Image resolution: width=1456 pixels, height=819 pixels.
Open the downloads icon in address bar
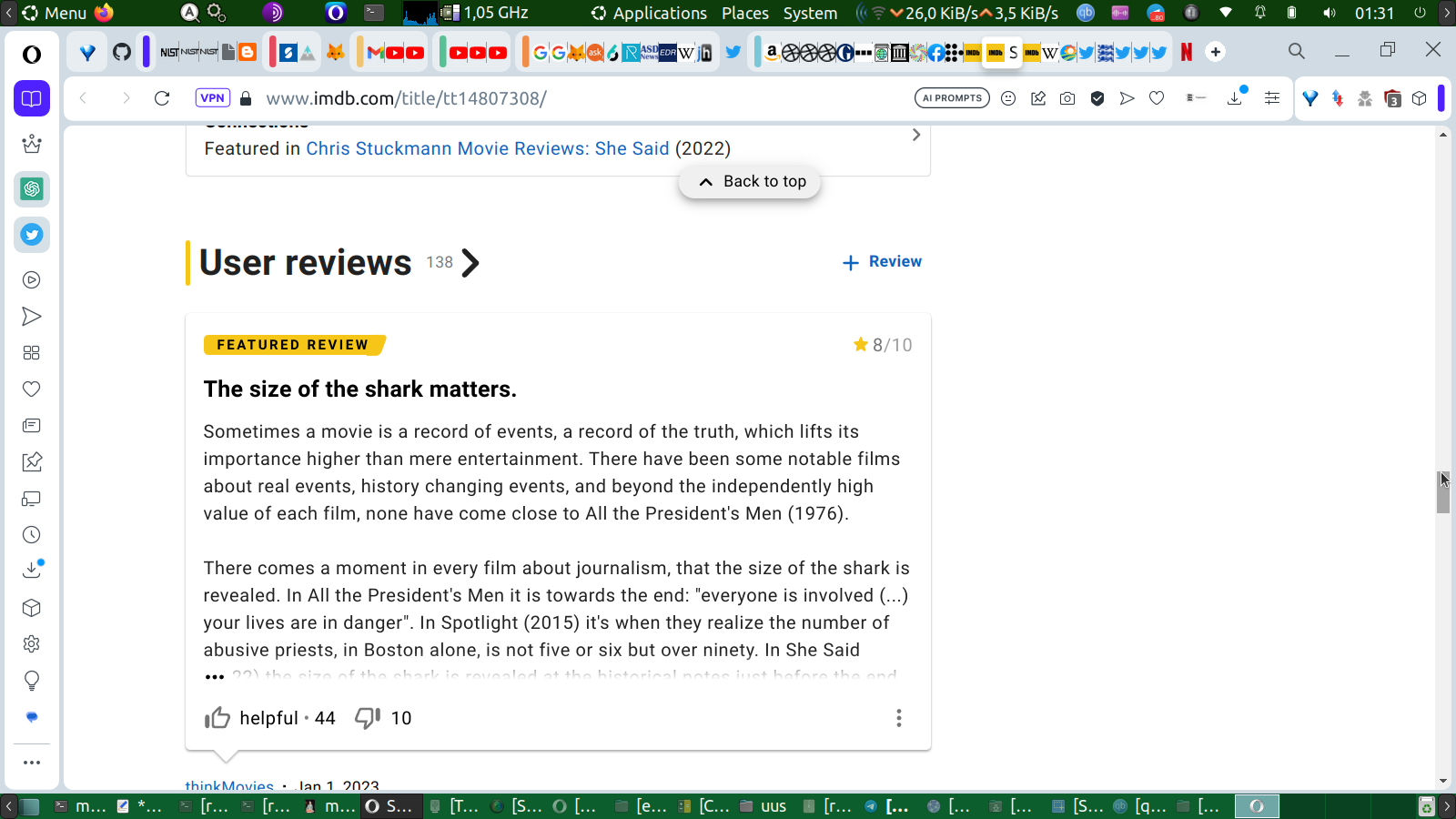coord(1236,97)
